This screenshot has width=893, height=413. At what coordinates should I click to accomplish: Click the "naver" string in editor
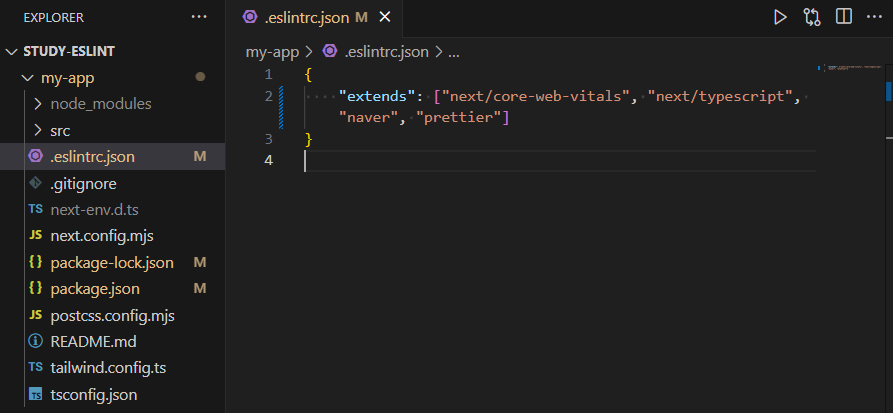click(x=368, y=118)
